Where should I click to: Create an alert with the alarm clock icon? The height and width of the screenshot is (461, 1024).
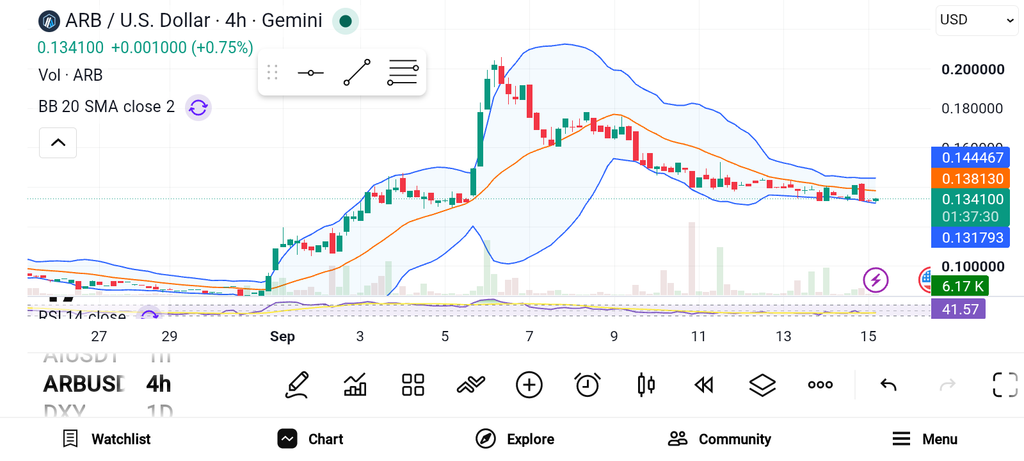(x=587, y=385)
